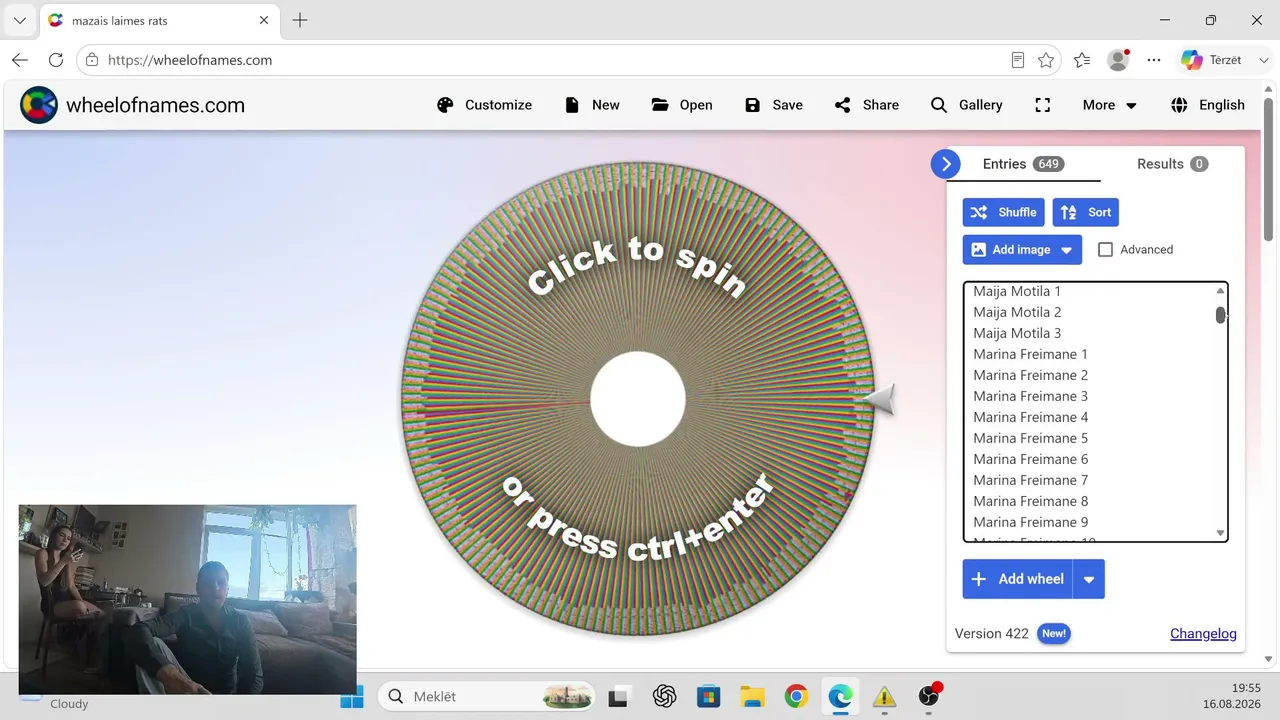Image resolution: width=1280 pixels, height=720 pixels.
Task: Open a new browser tab
Action: (x=300, y=20)
